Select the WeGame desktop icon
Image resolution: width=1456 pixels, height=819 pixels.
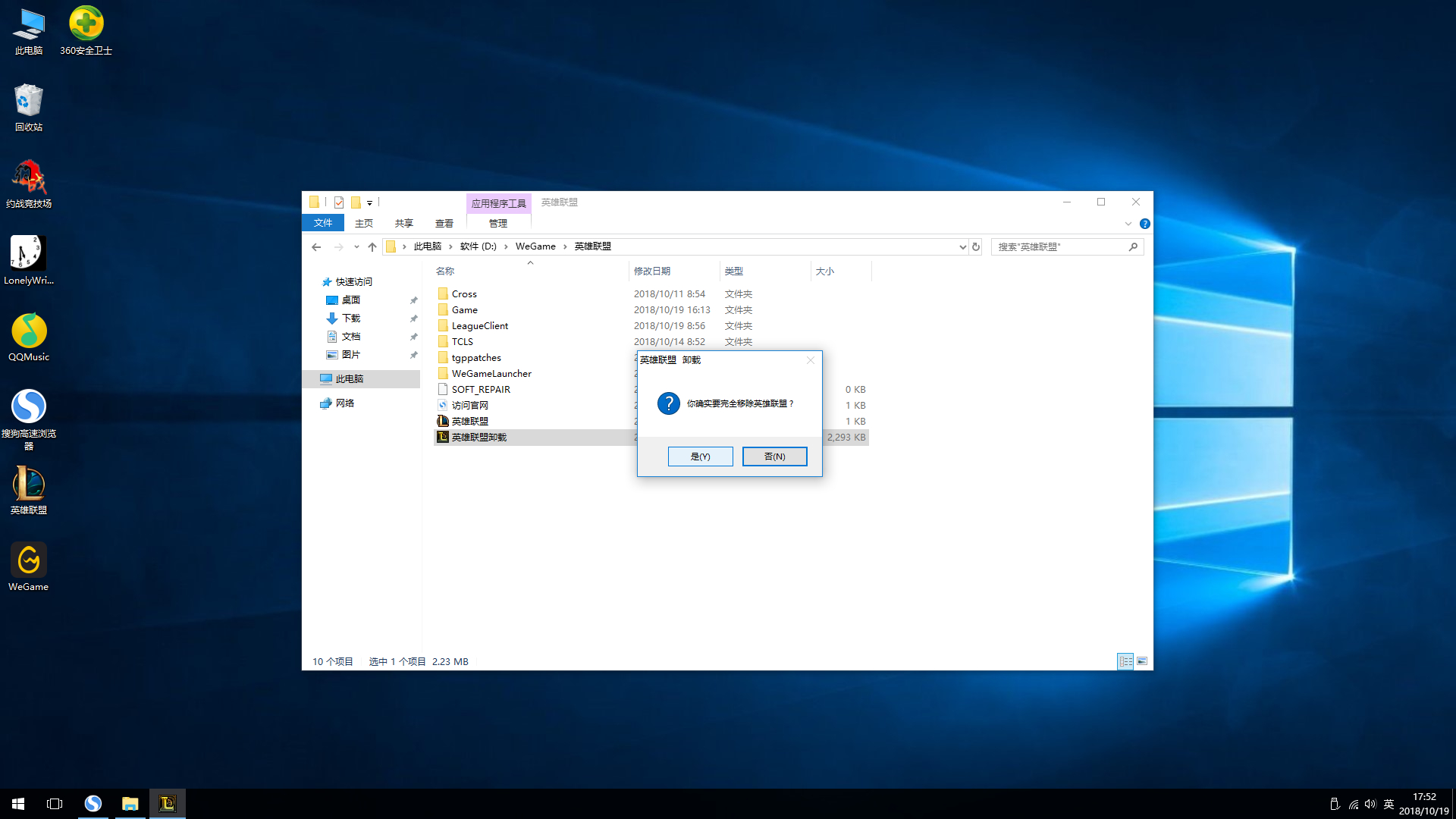[29, 567]
